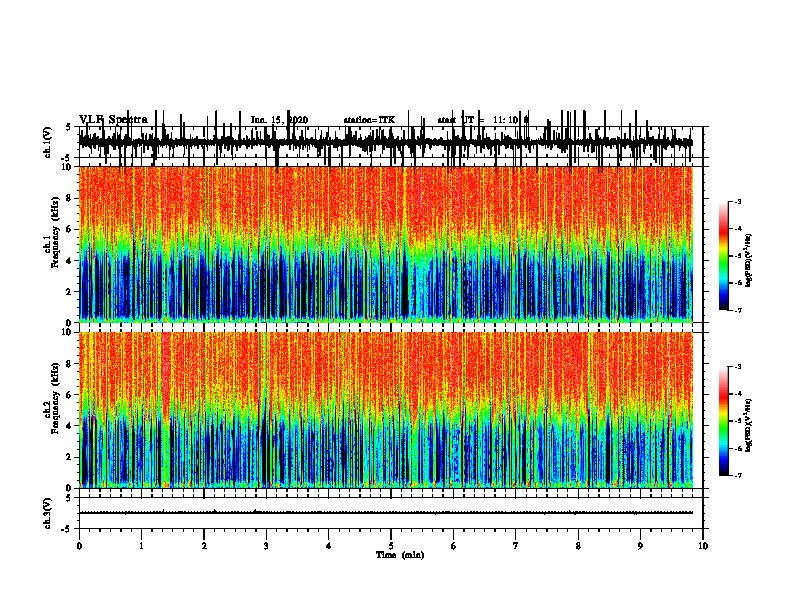
Task: Click time axis tick label '1'
Action: [x=141, y=546]
